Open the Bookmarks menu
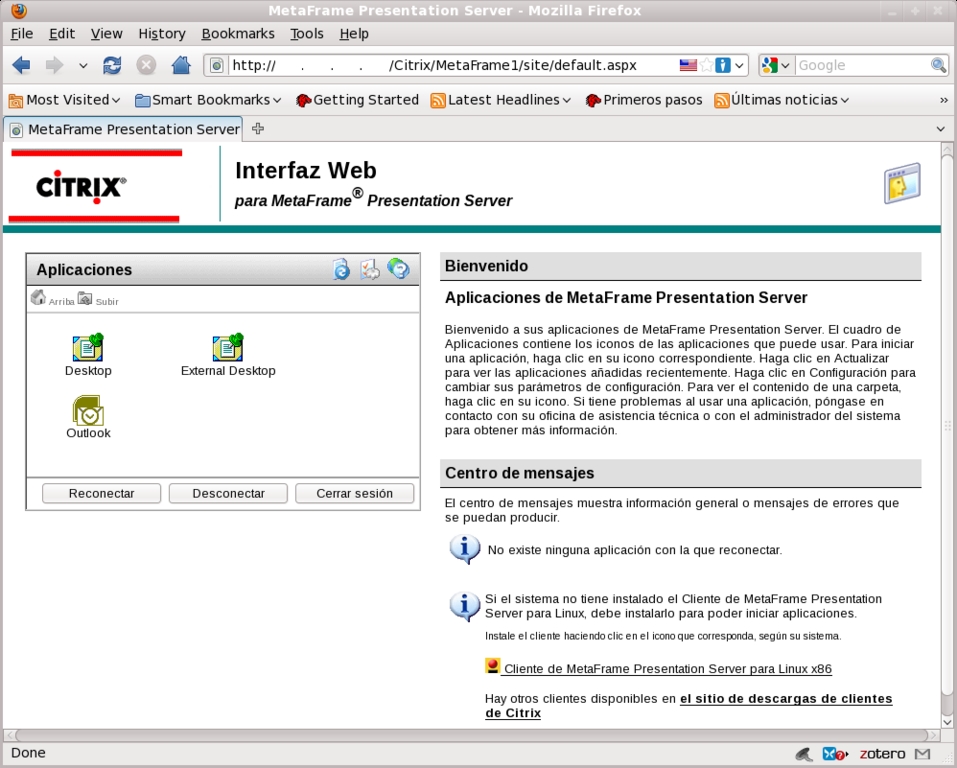 pos(237,33)
